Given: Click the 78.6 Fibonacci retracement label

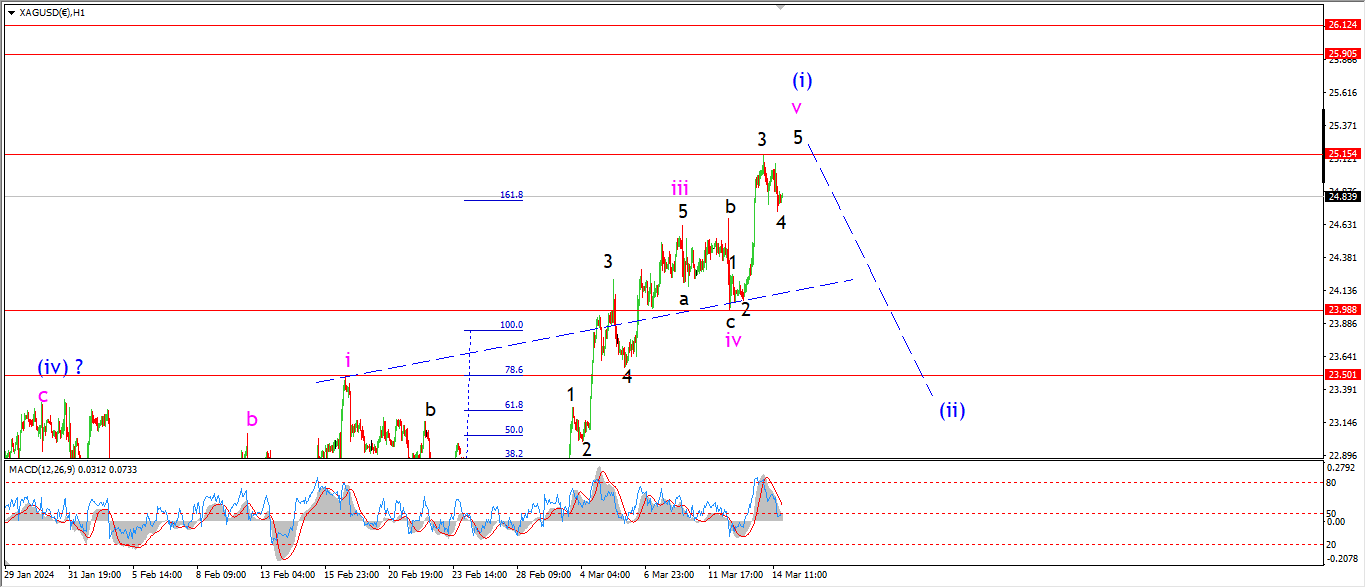Looking at the screenshot, I should [513, 370].
